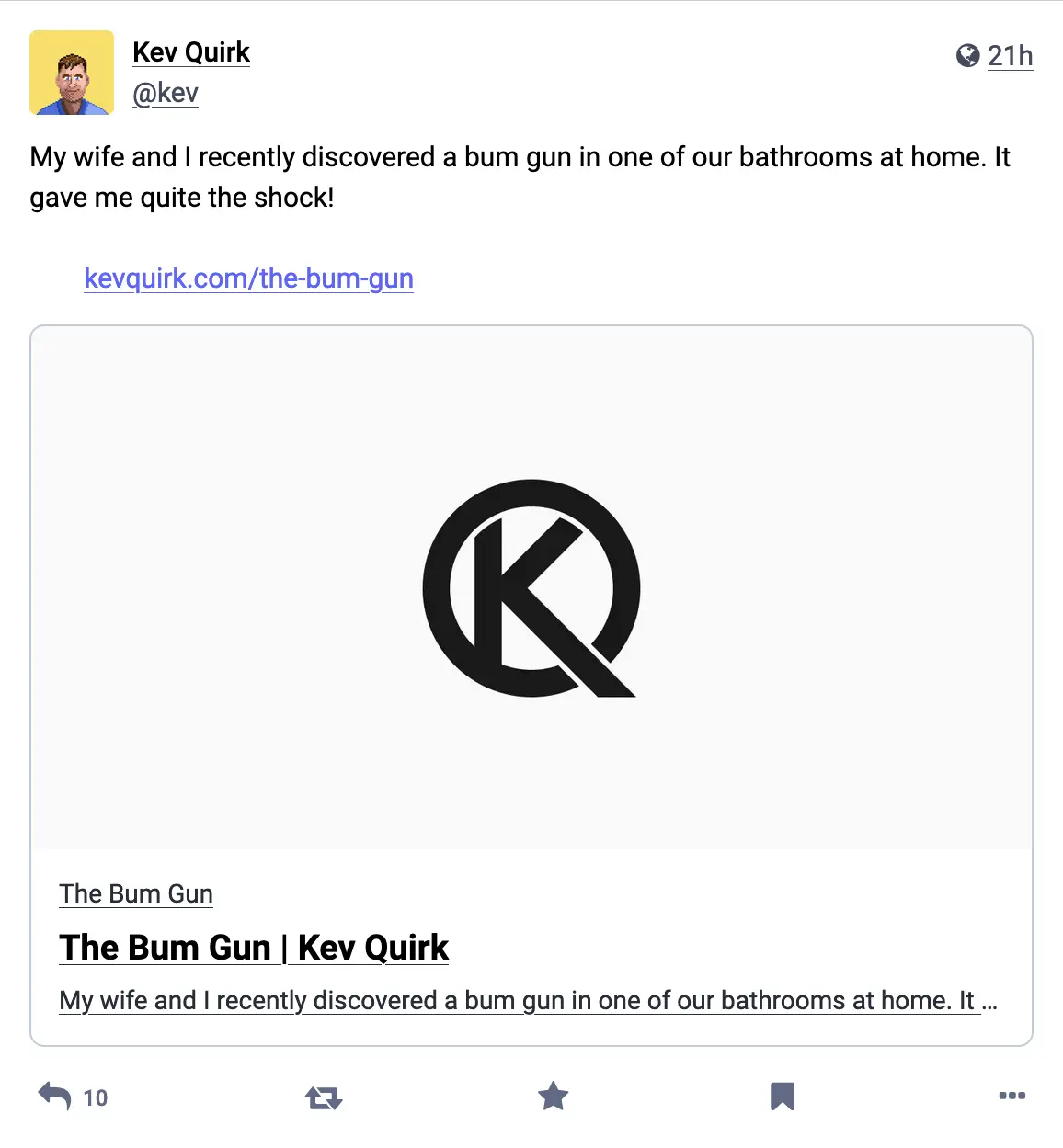Click empty gray area above the KQ logo
This screenshot has height=1148, width=1063.
(531, 395)
